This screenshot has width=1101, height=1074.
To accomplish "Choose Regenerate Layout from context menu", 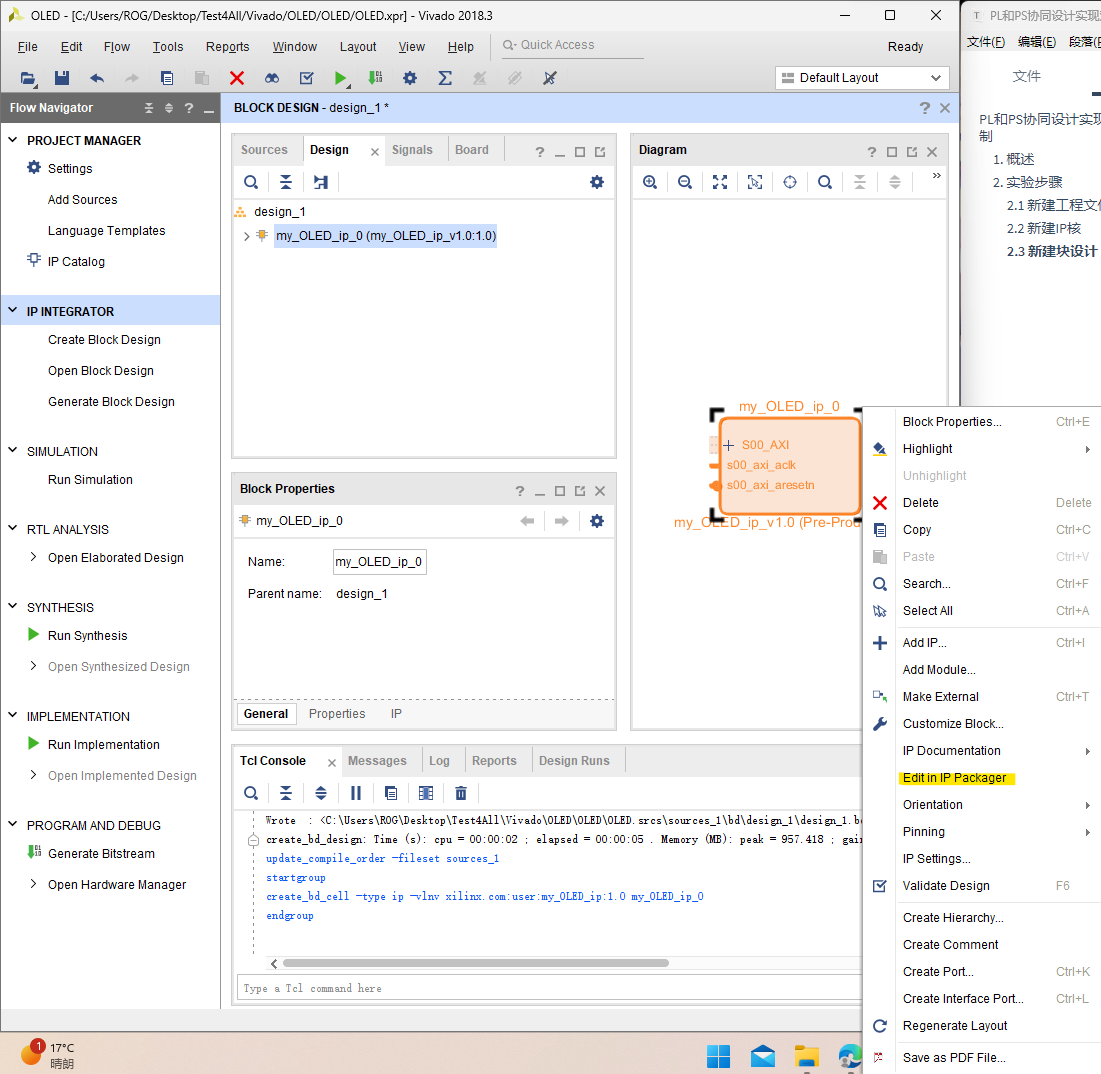I will coord(955,1026).
